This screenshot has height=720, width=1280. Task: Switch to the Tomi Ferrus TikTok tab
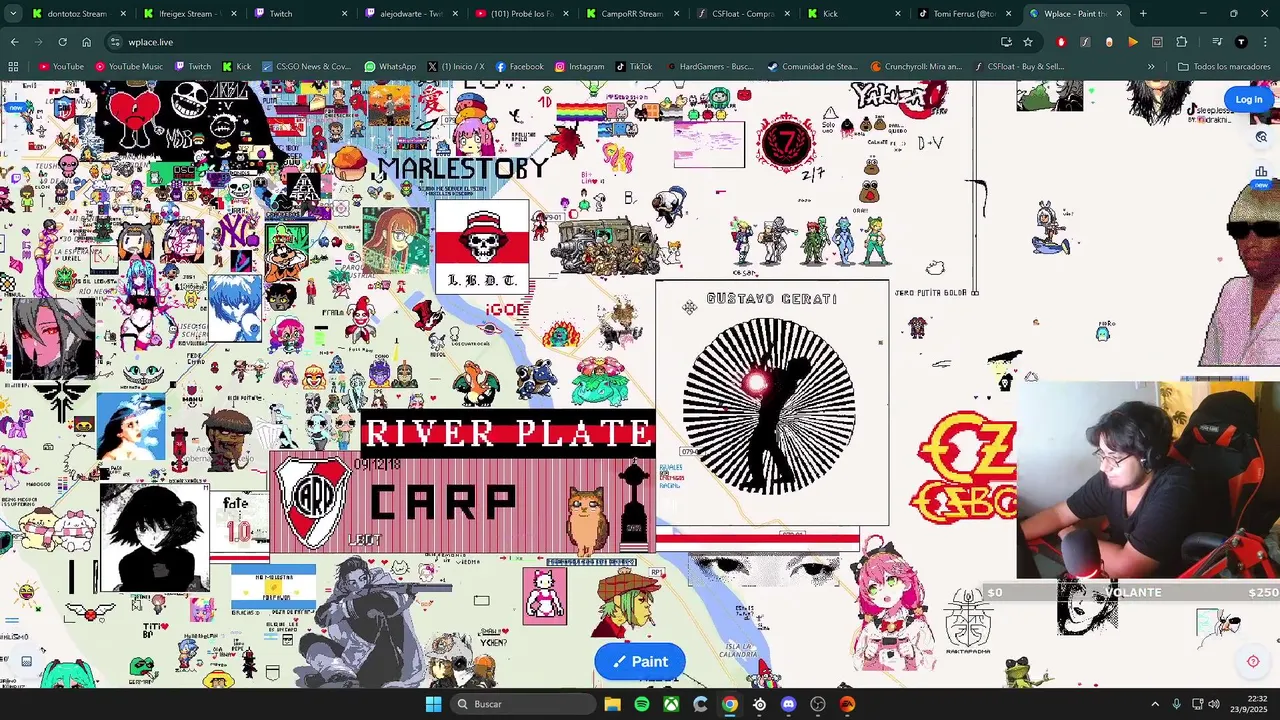click(x=964, y=14)
